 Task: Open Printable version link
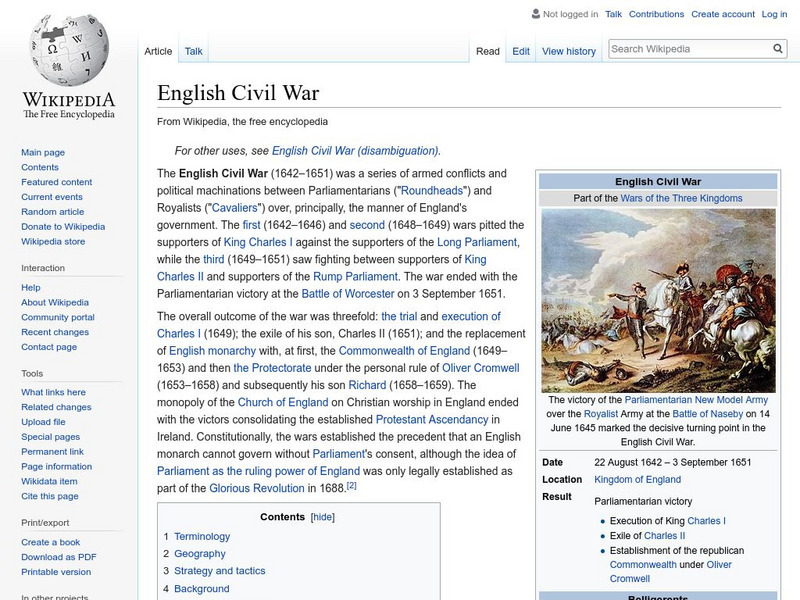pos(56,572)
